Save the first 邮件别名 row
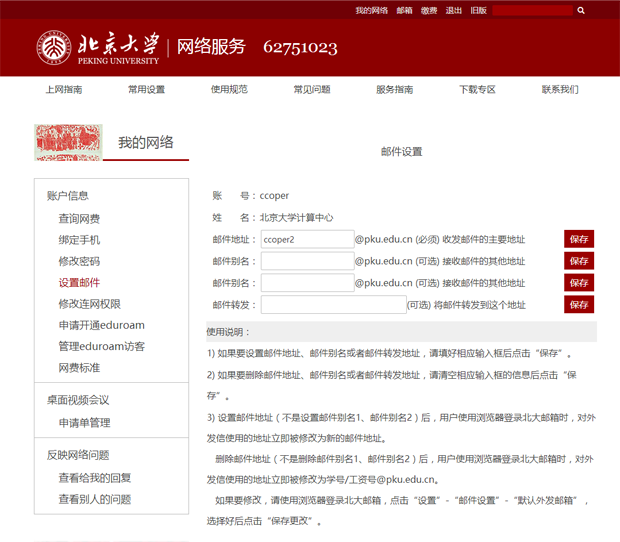 coord(579,261)
